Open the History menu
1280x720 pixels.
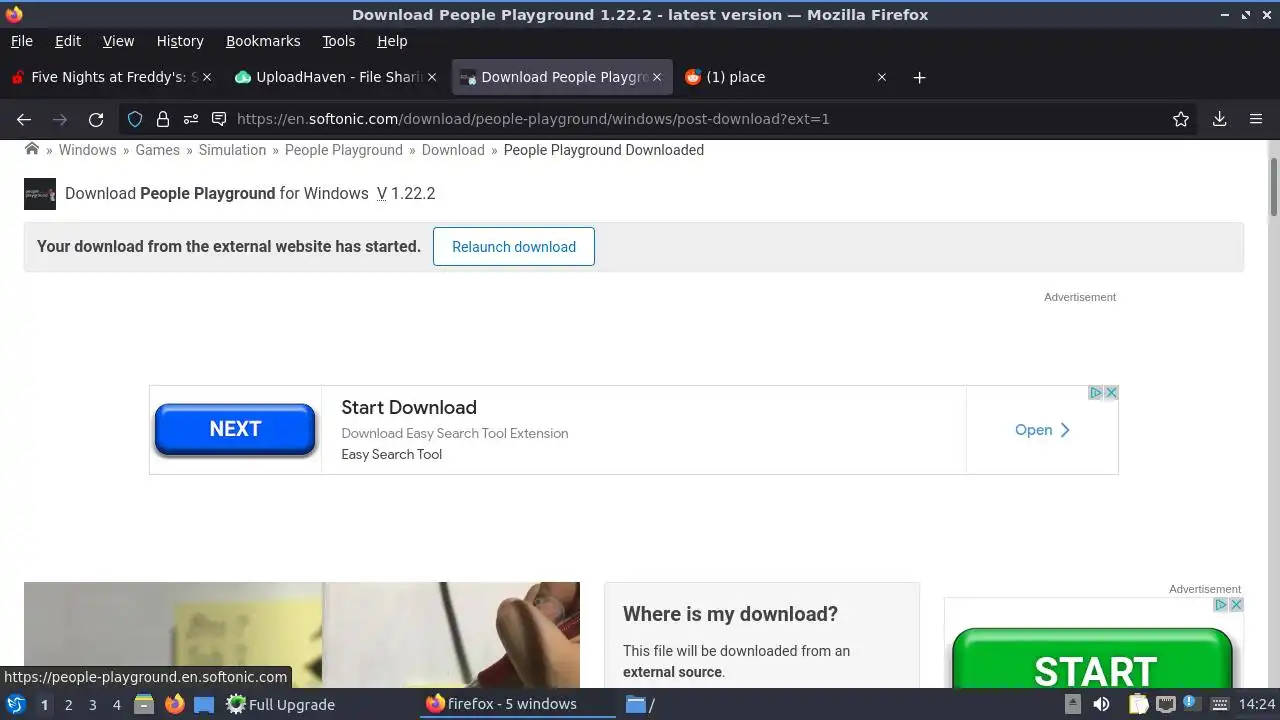click(180, 41)
